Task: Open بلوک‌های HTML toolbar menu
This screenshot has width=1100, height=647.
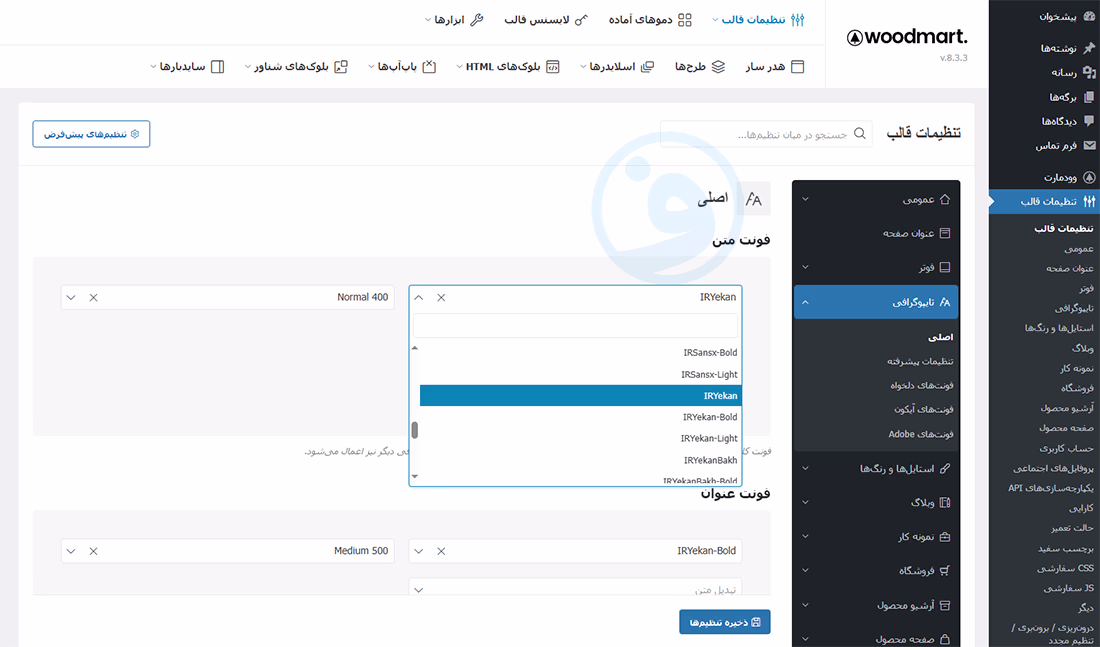Action: 509,67
